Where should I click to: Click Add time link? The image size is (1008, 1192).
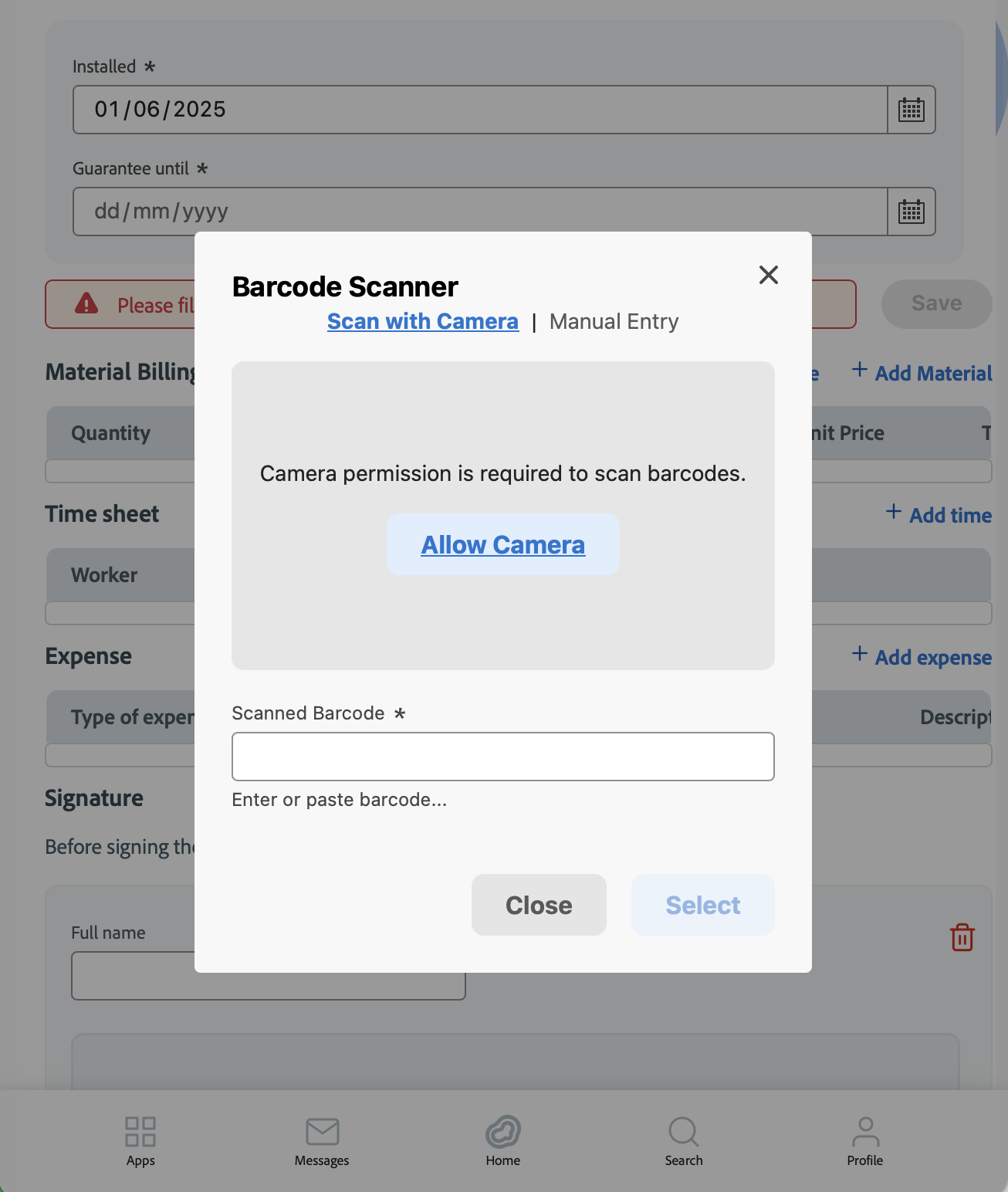tap(939, 515)
